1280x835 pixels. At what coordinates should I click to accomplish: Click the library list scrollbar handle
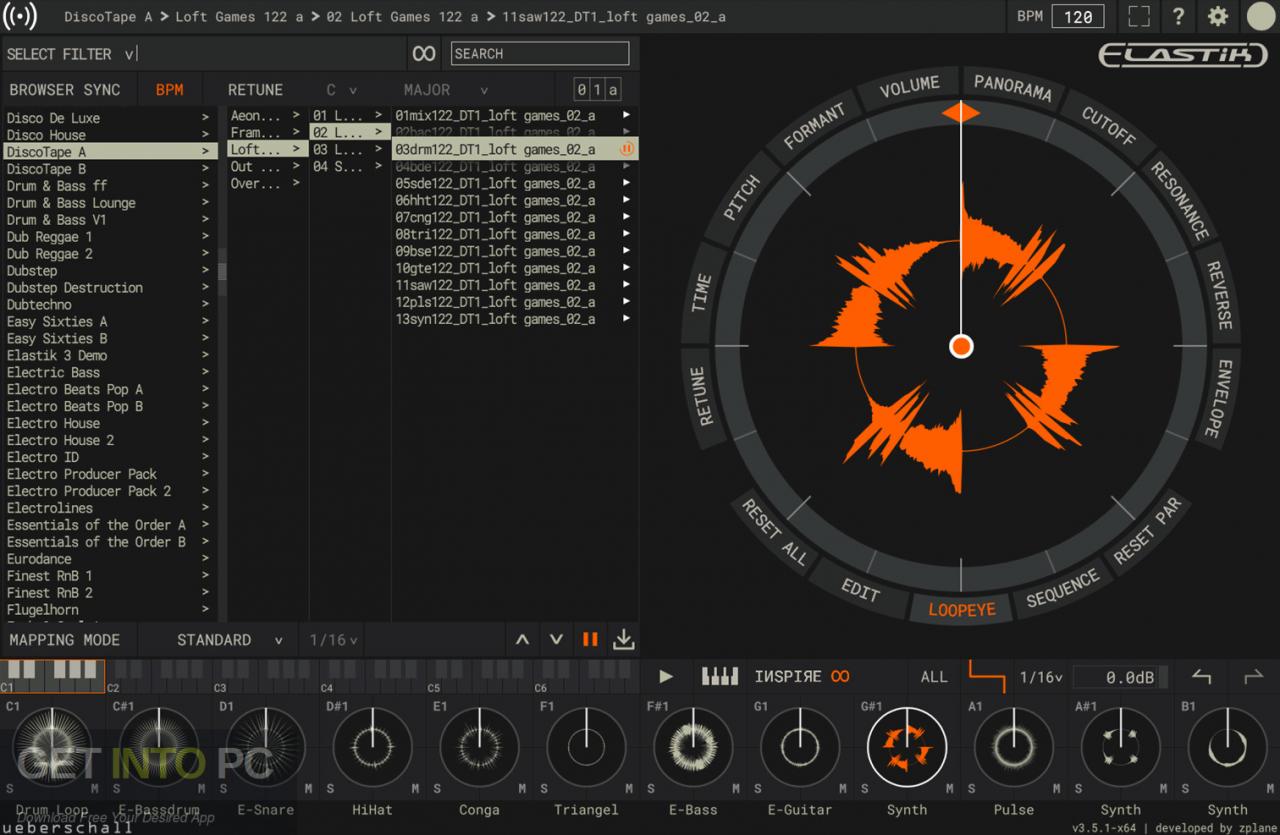point(222,271)
